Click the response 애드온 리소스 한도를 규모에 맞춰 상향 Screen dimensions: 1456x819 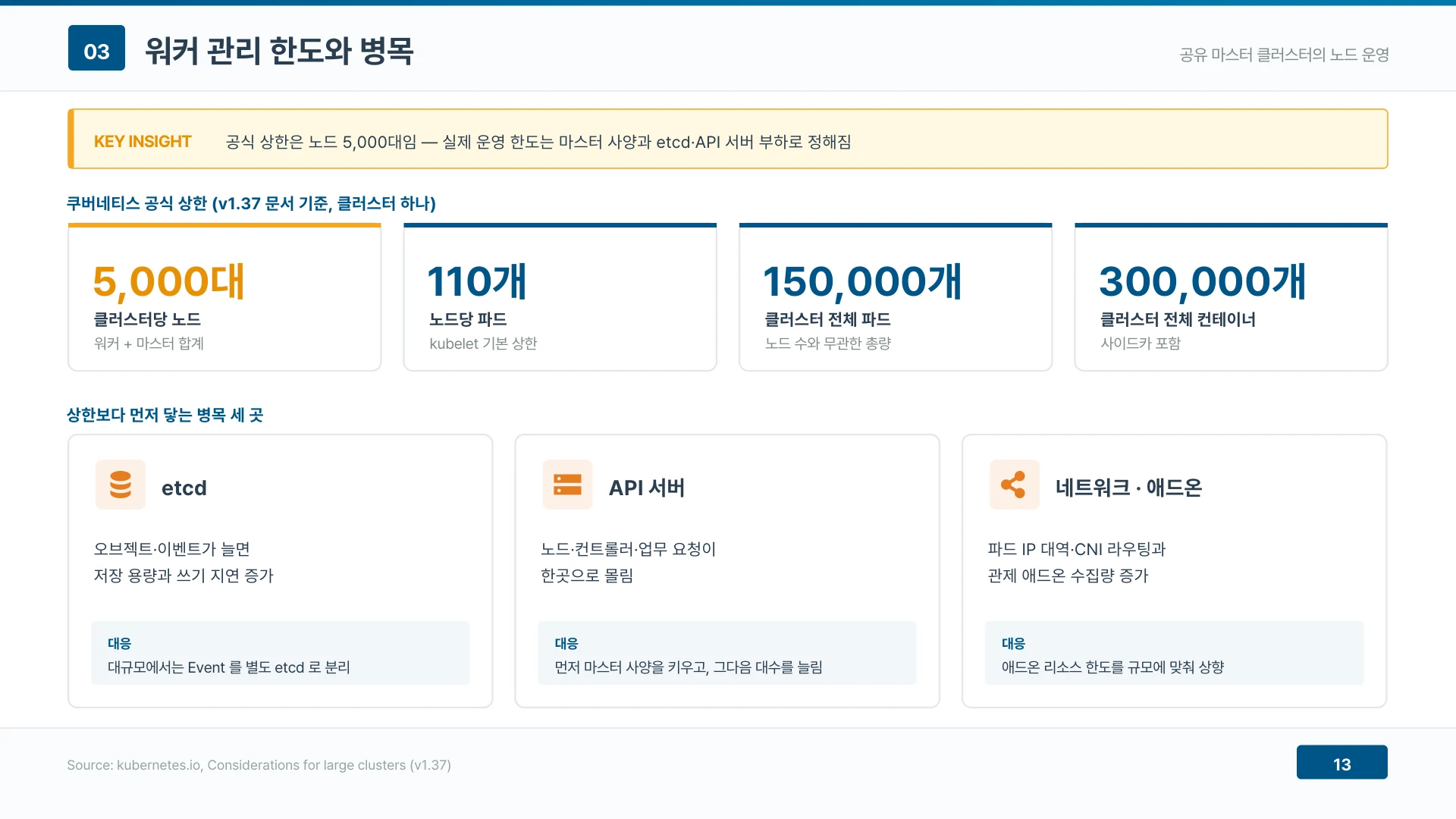[1112, 667]
